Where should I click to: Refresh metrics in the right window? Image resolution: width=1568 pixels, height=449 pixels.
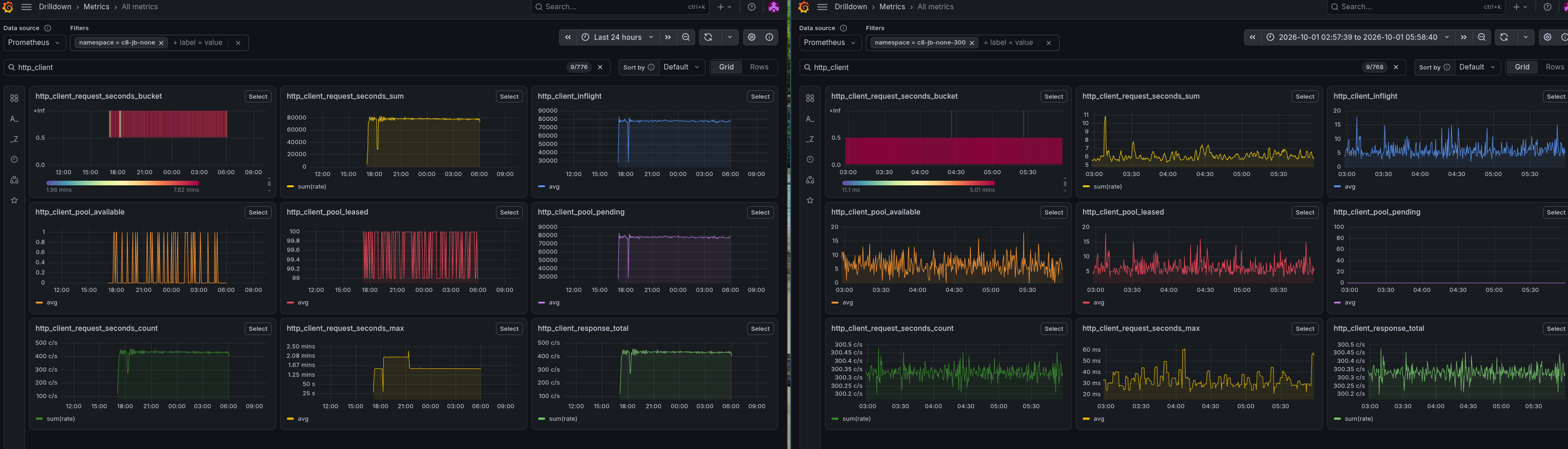(x=1504, y=37)
